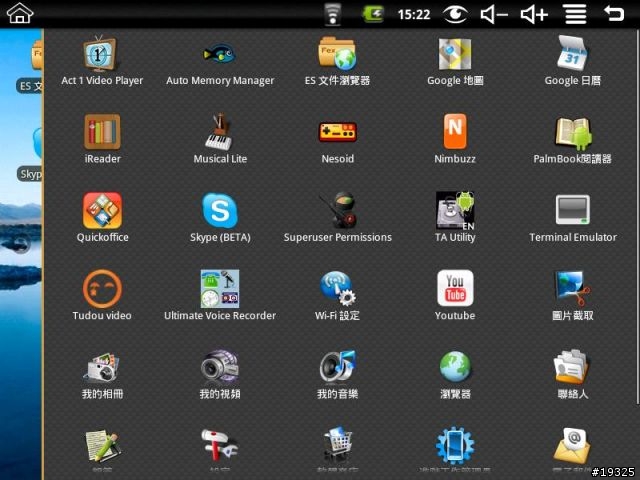Tap the back arrow button

tap(614, 13)
